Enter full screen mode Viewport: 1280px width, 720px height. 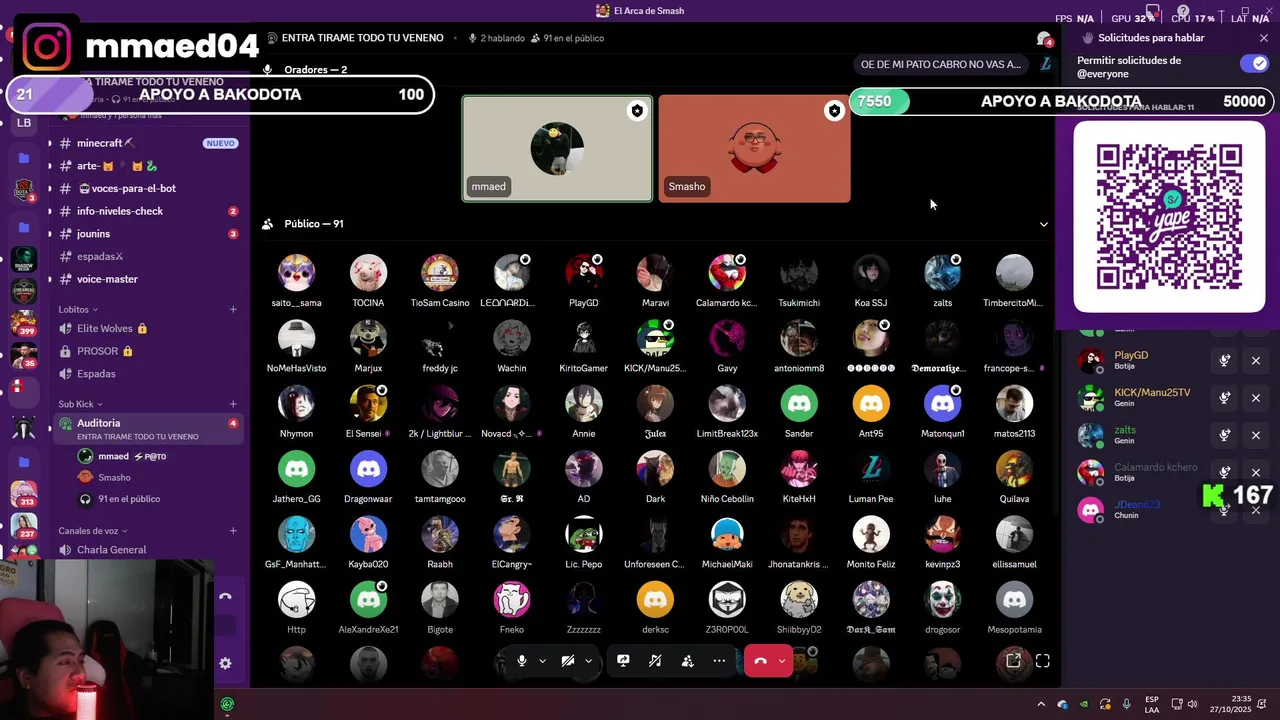1043,661
